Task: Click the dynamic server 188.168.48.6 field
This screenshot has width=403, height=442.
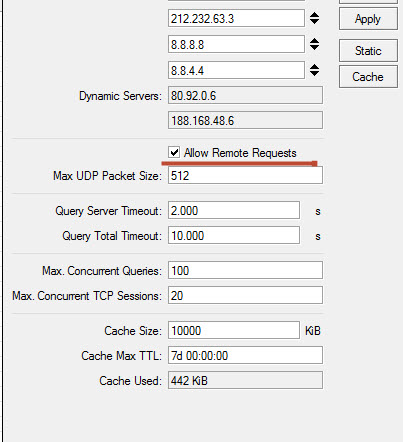Action: [x=245, y=120]
